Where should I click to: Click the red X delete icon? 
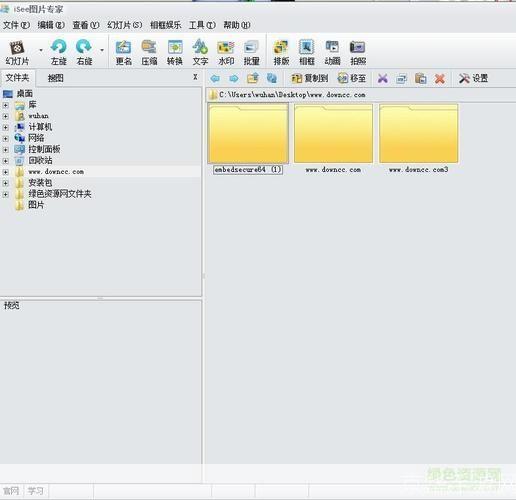(440, 79)
